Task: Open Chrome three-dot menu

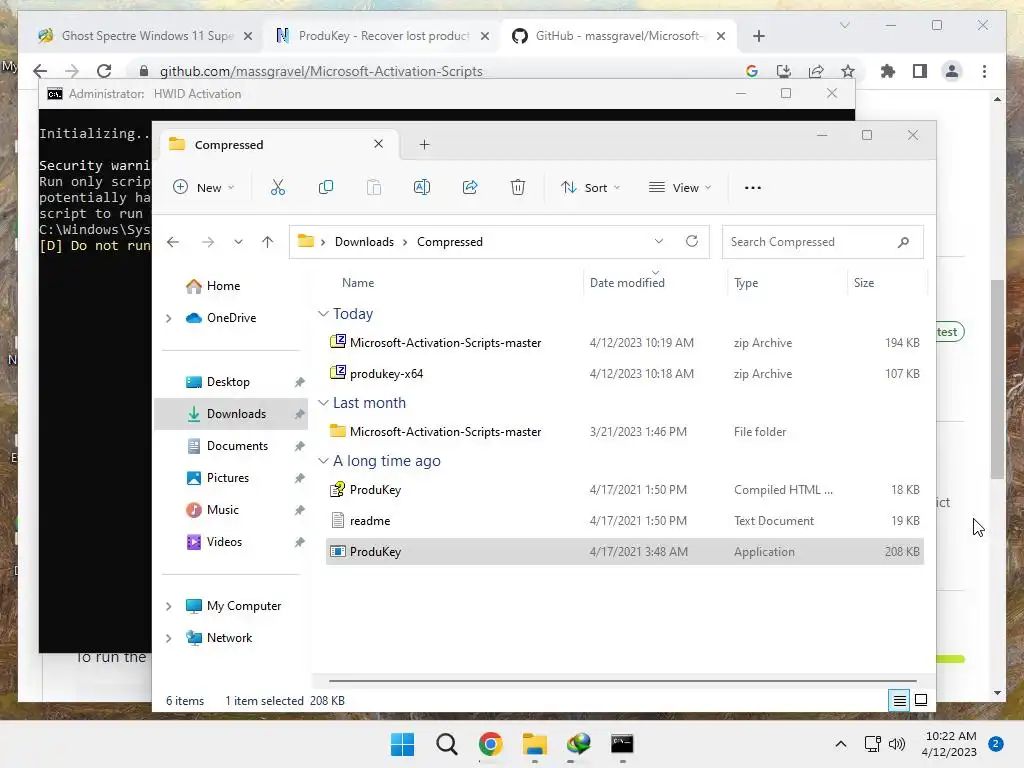Action: (984, 71)
